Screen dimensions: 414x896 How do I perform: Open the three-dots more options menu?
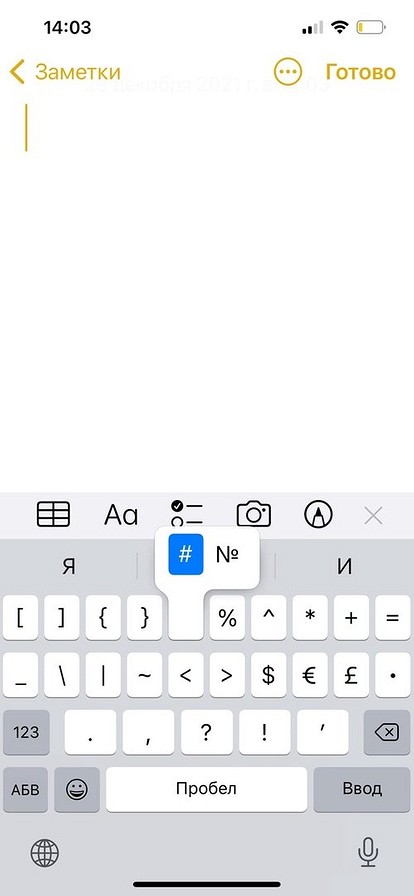pos(288,72)
